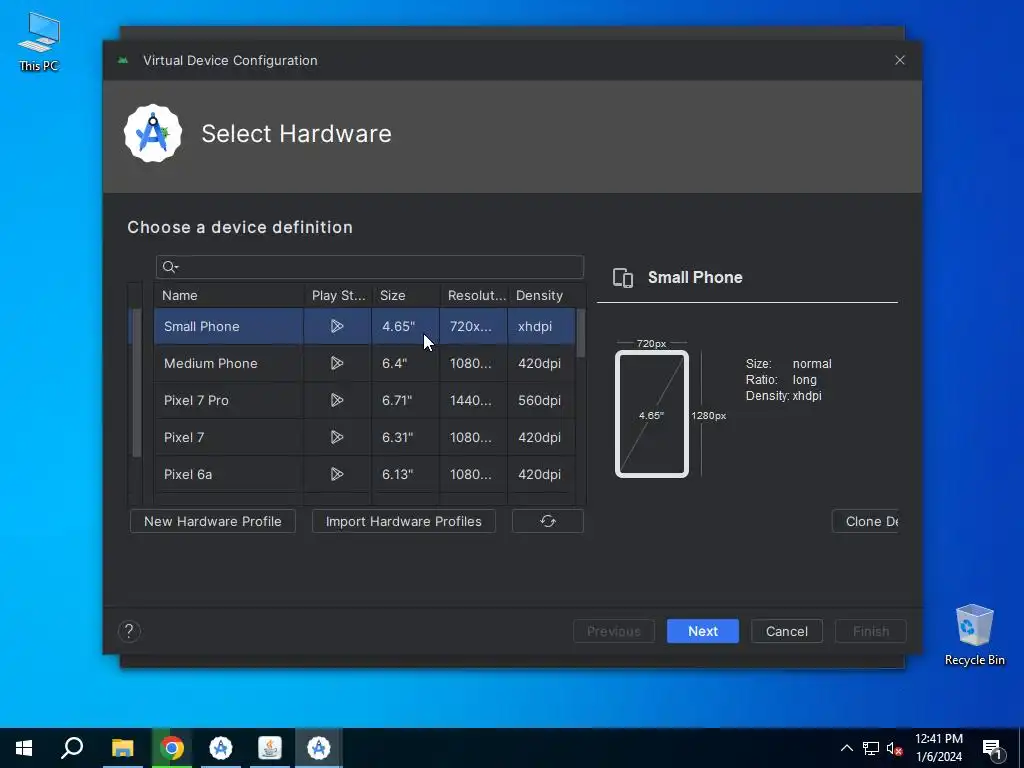
Task: Switch to Google Chrome in the taskbar
Action: pos(172,748)
